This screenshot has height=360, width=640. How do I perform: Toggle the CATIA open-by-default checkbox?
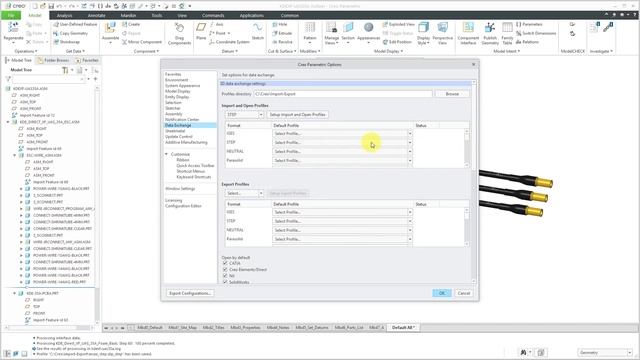225,264
